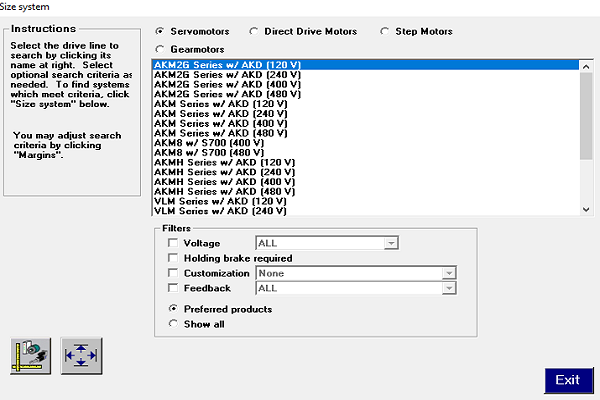Toggle the Feedback filter checkbox
This screenshot has width=600, height=400.
[x=173, y=288]
